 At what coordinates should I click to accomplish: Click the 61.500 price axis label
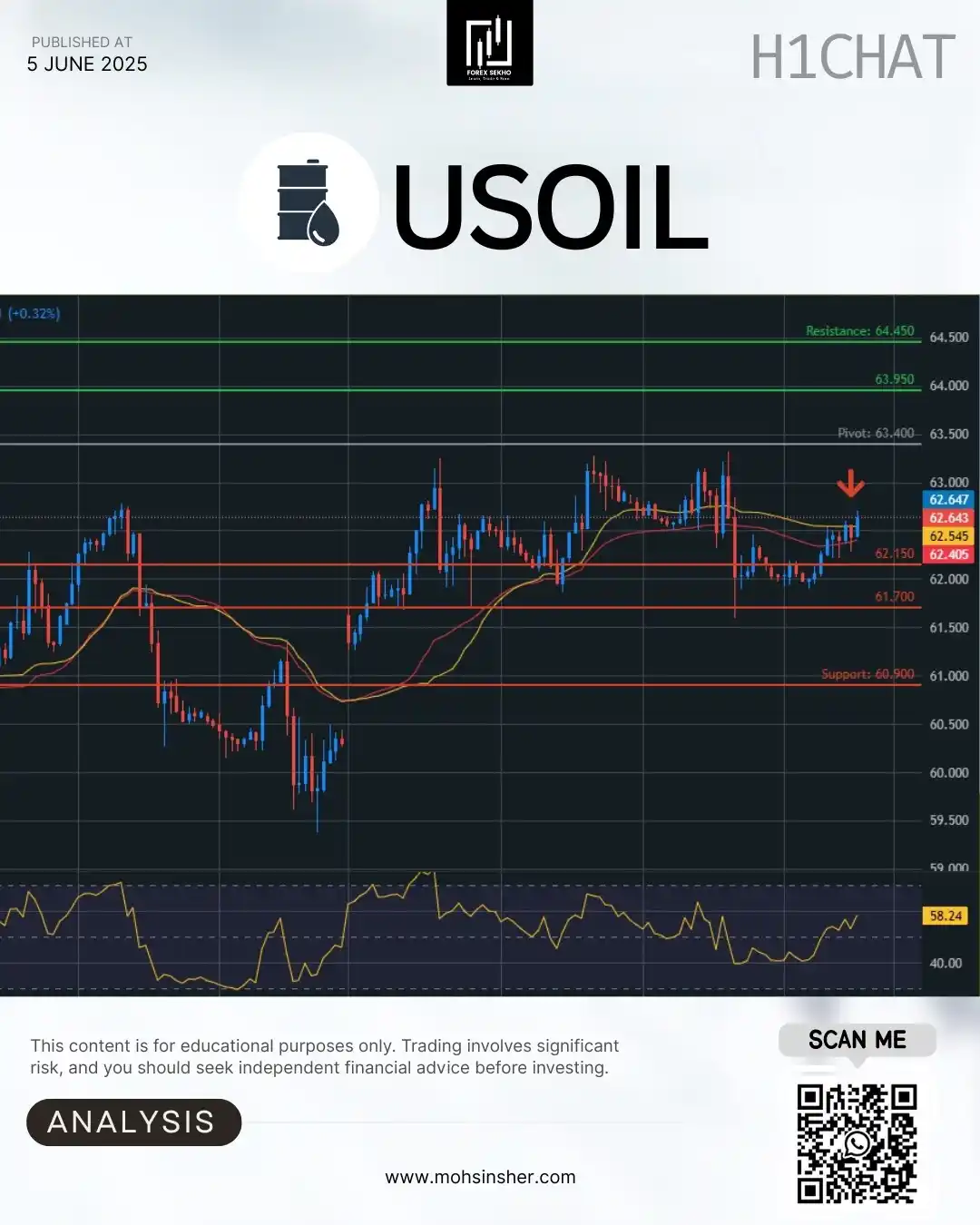[949, 627]
